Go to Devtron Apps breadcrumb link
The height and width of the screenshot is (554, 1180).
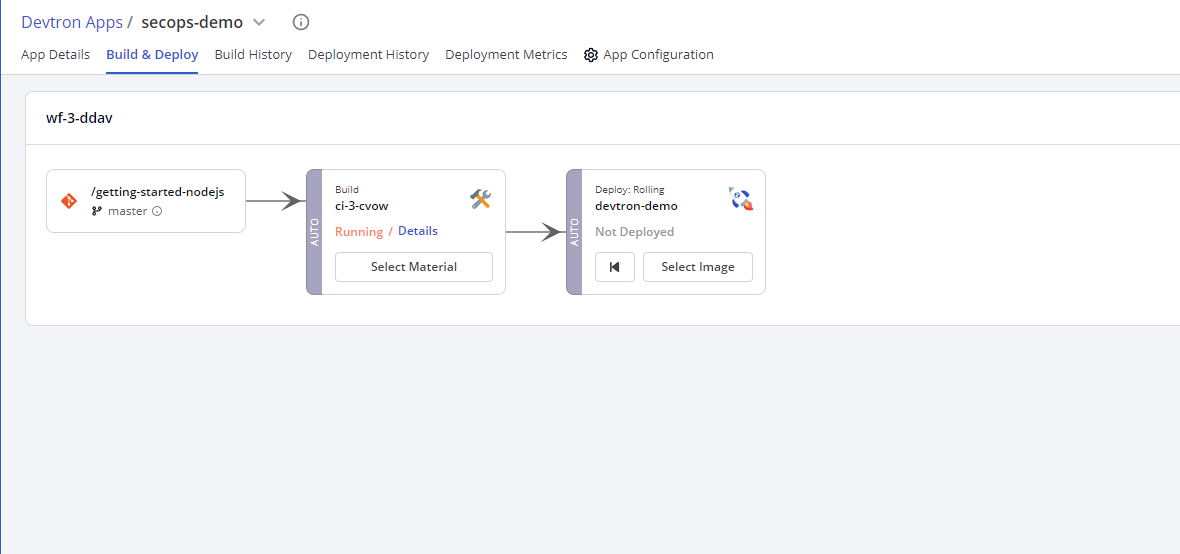pos(71,22)
